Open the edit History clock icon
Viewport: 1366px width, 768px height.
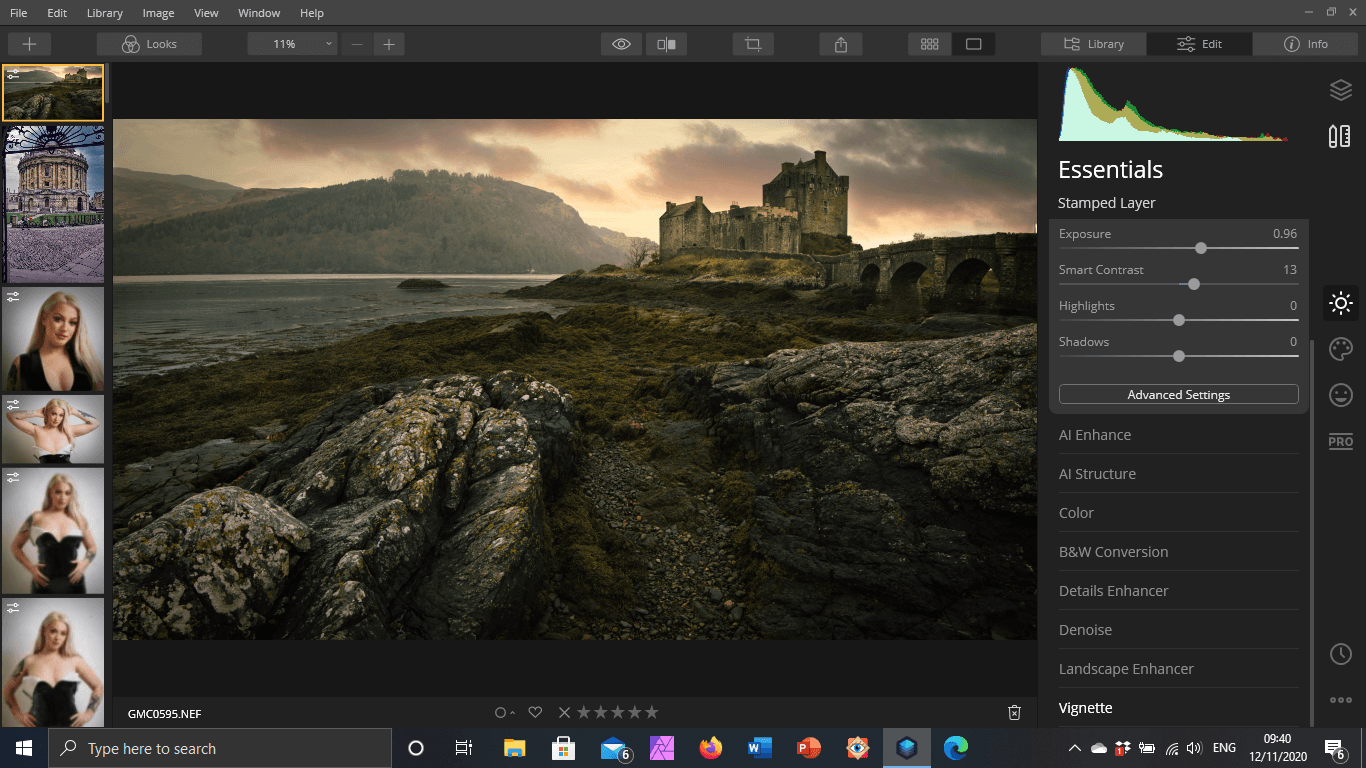[x=1340, y=654]
